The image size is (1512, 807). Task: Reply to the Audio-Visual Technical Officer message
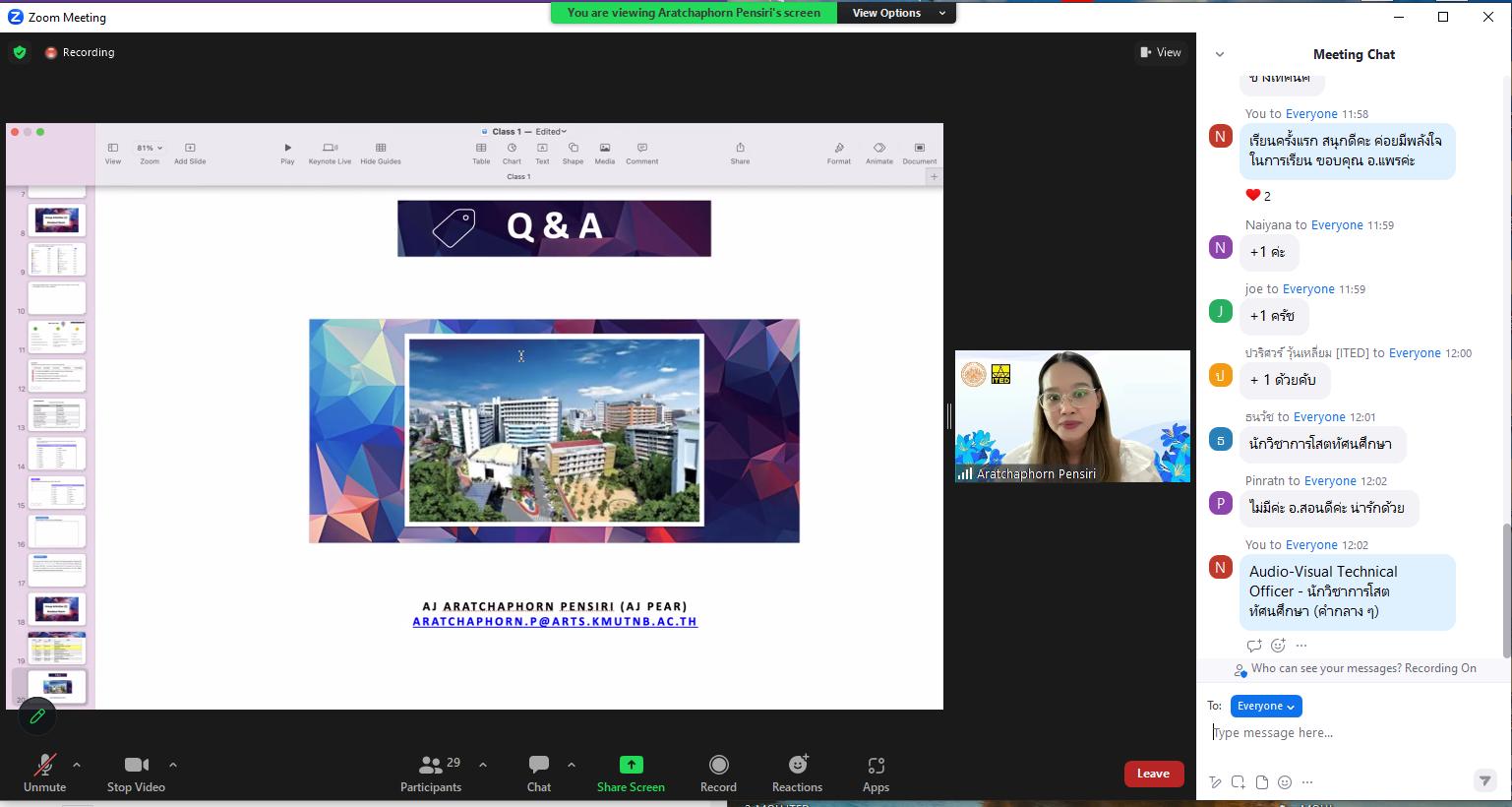point(1254,646)
